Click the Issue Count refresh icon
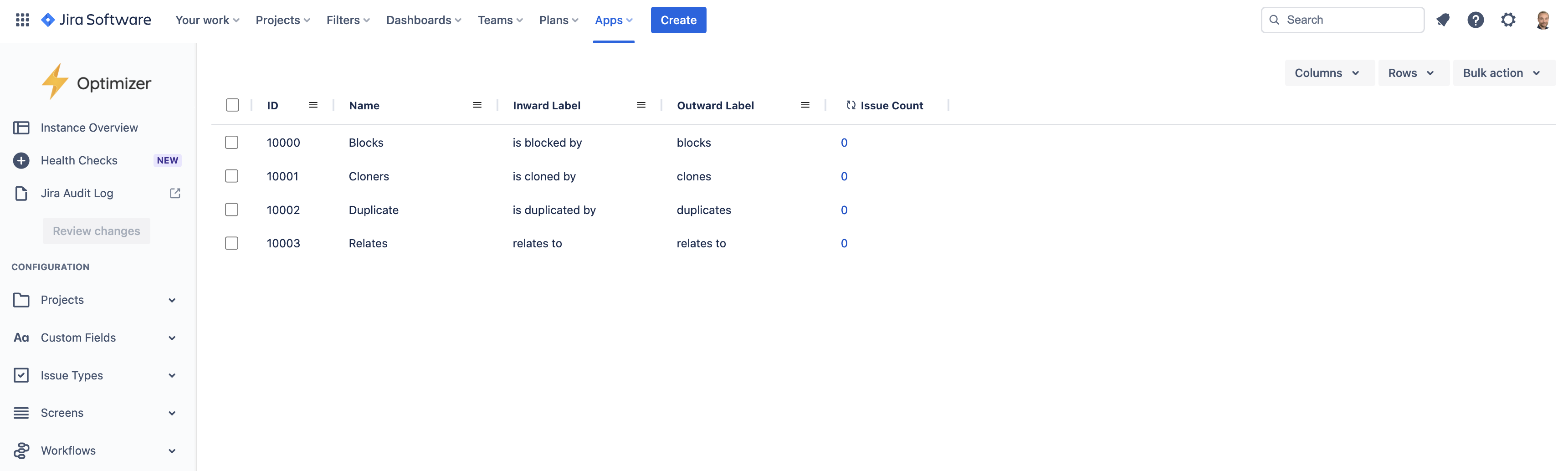Image resolution: width=1568 pixels, height=471 pixels. tap(851, 105)
